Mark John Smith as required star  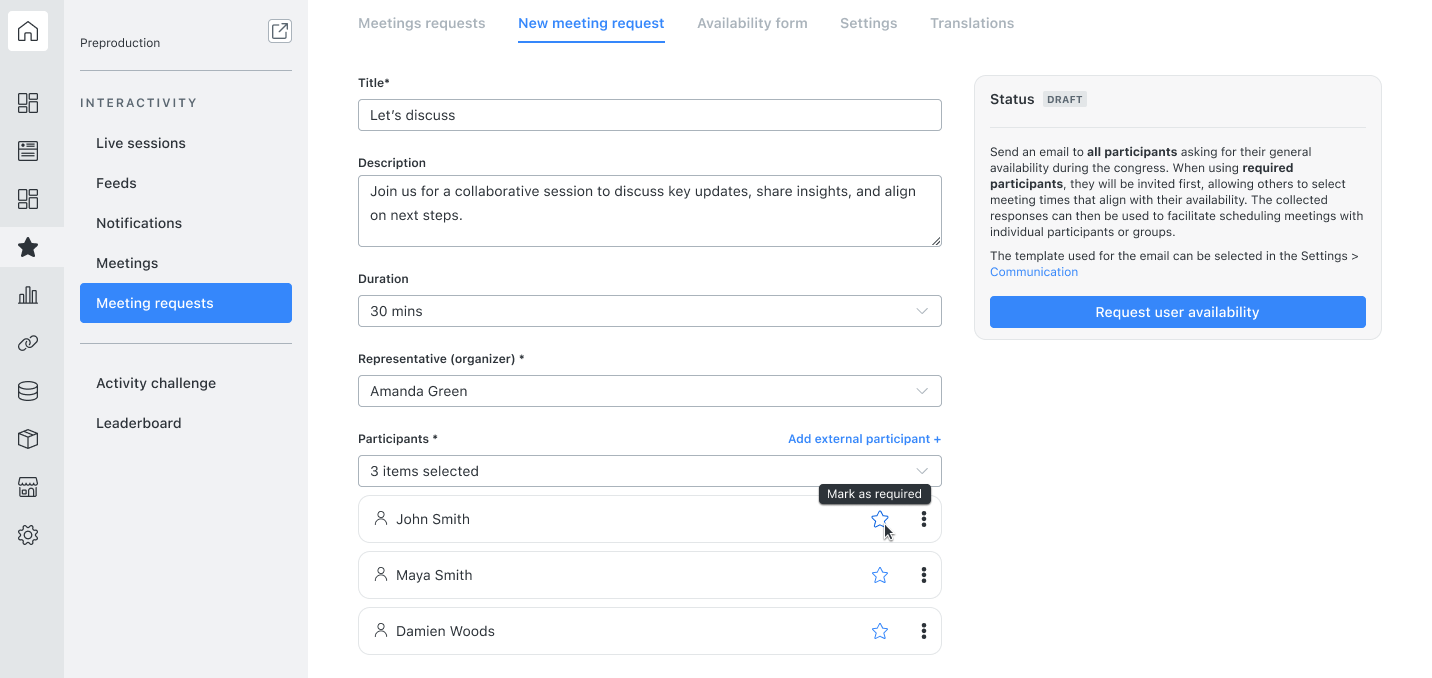[x=880, y=519]
